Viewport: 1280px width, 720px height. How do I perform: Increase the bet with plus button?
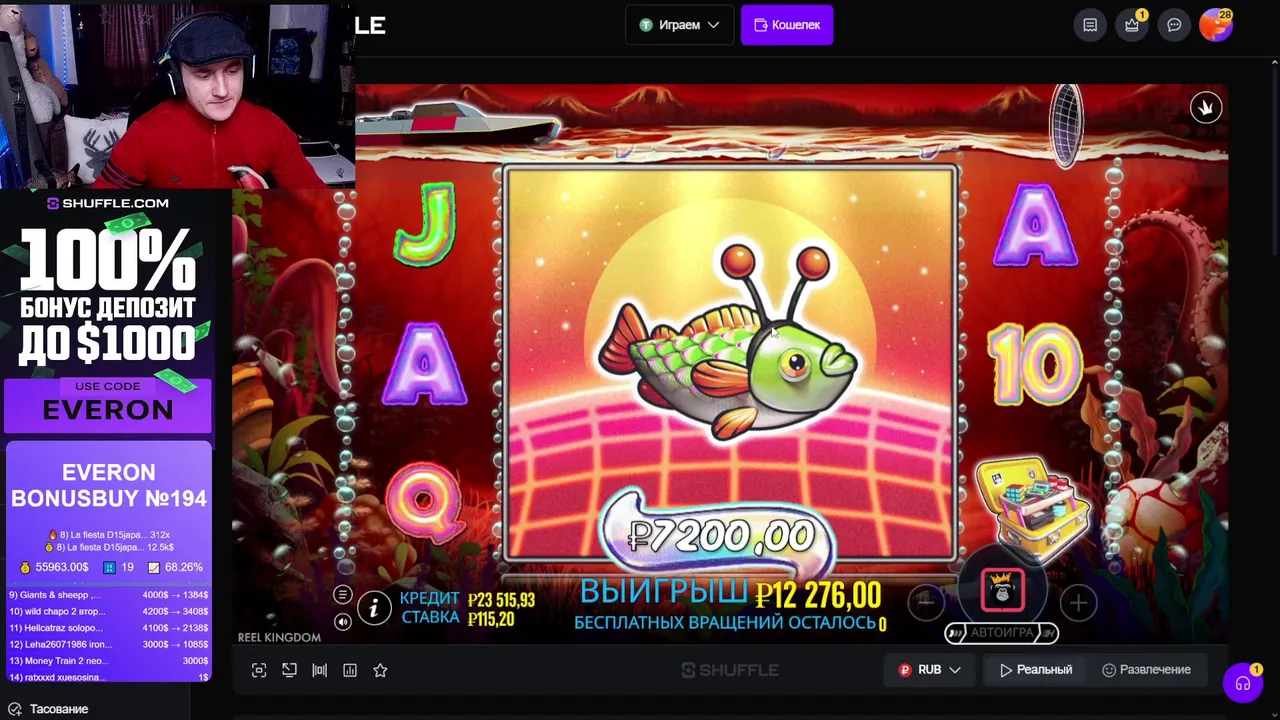pyautogui.click(x=1078, y=602)
